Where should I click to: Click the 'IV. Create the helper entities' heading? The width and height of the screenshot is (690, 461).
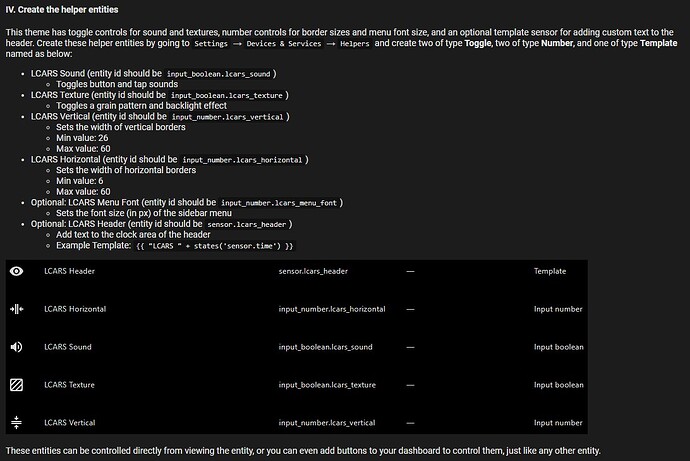coord(62,10)
